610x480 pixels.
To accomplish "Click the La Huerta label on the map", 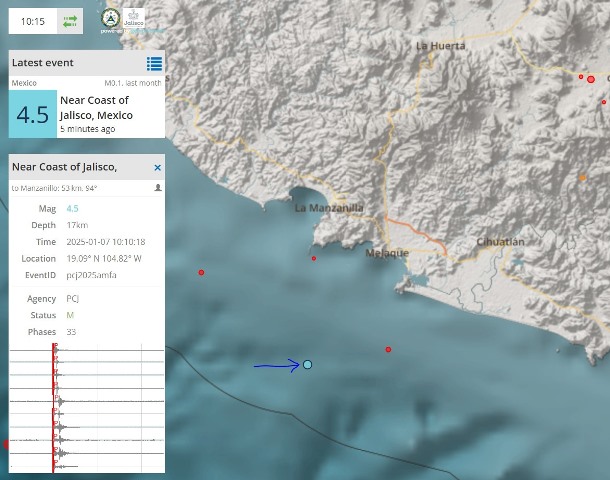I will [440, 46].
